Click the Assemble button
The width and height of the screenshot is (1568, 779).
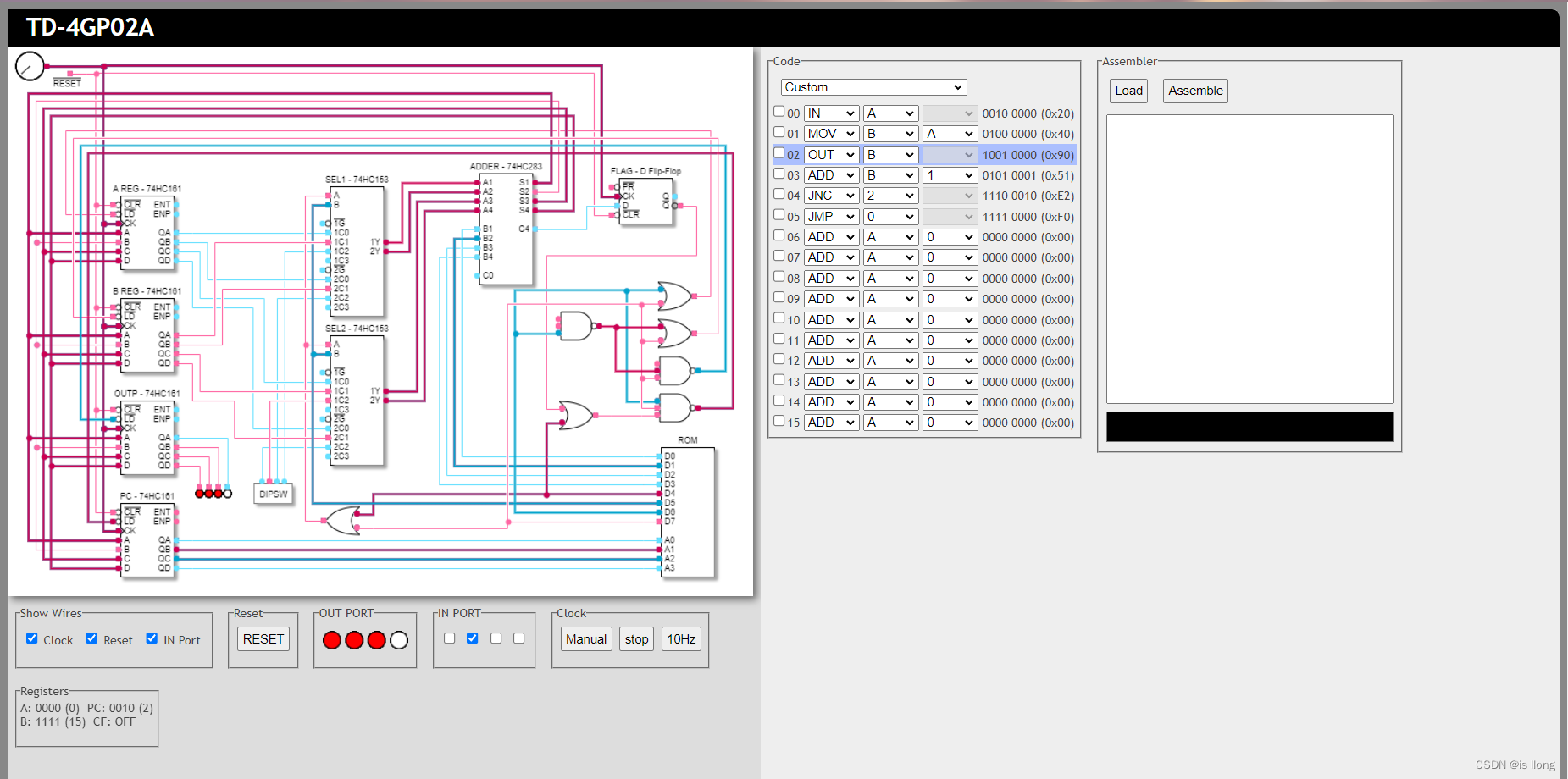(x=1195, y=91)
